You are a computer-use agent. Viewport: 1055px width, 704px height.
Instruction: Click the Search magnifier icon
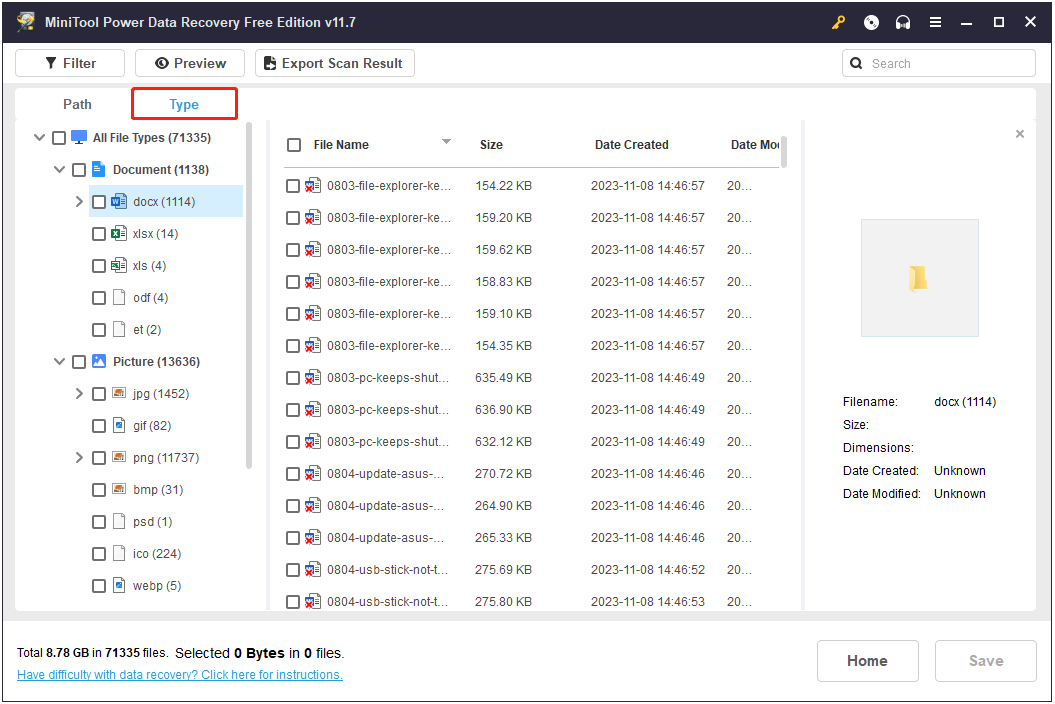click(x=855, y=62)
